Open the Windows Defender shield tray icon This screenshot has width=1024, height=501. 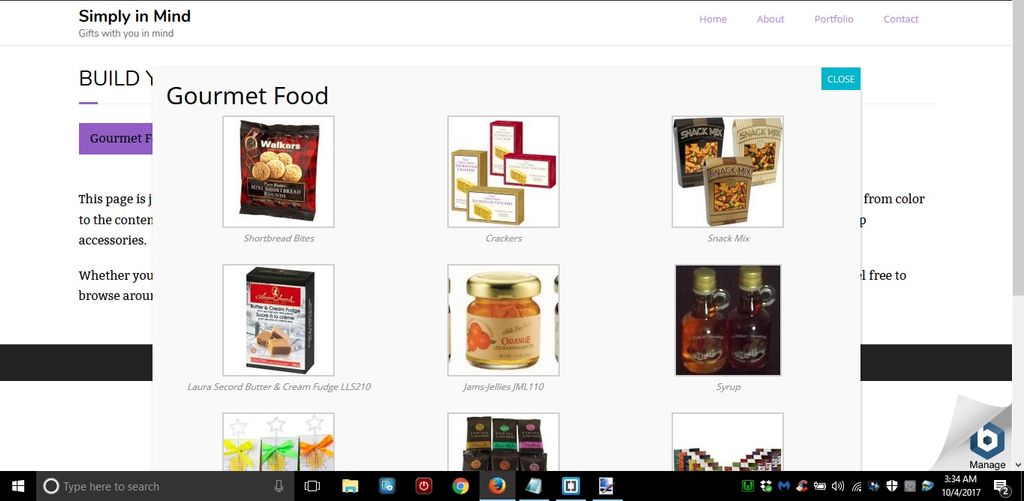[892, 486]
